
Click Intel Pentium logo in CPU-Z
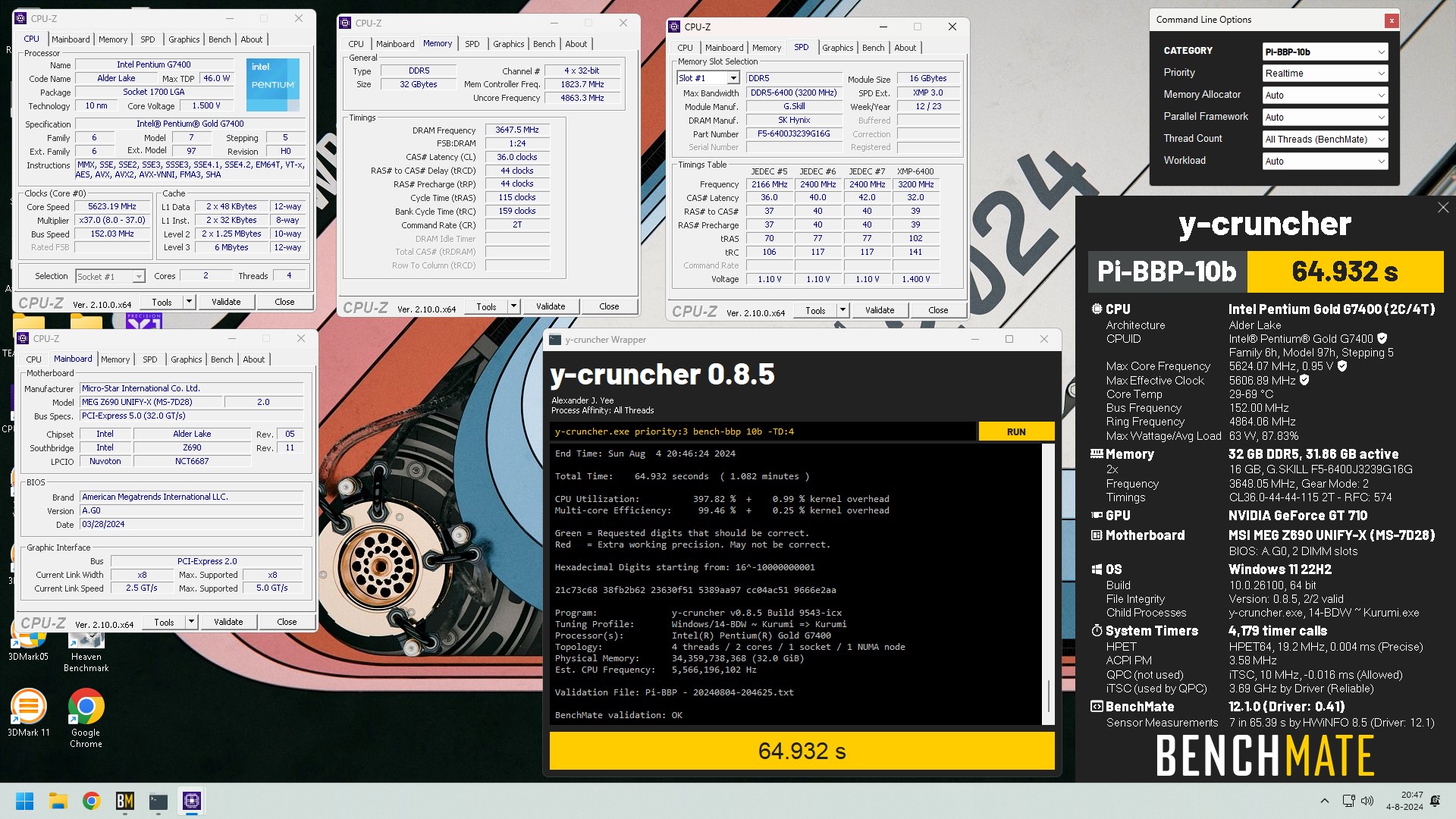tap(272, 84)
